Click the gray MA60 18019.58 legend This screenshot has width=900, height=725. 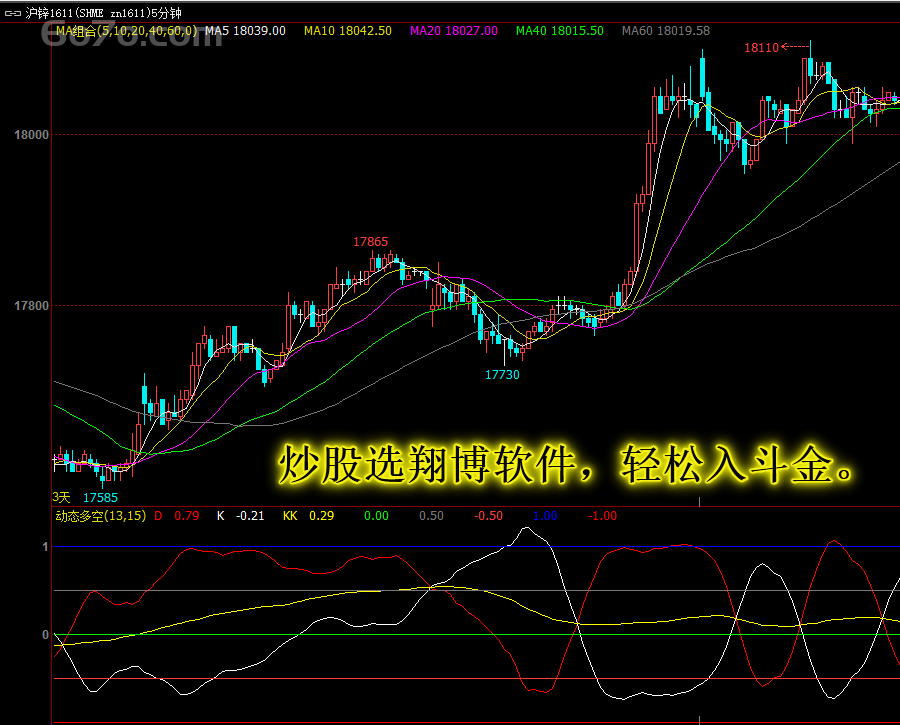tap(665, 31)
